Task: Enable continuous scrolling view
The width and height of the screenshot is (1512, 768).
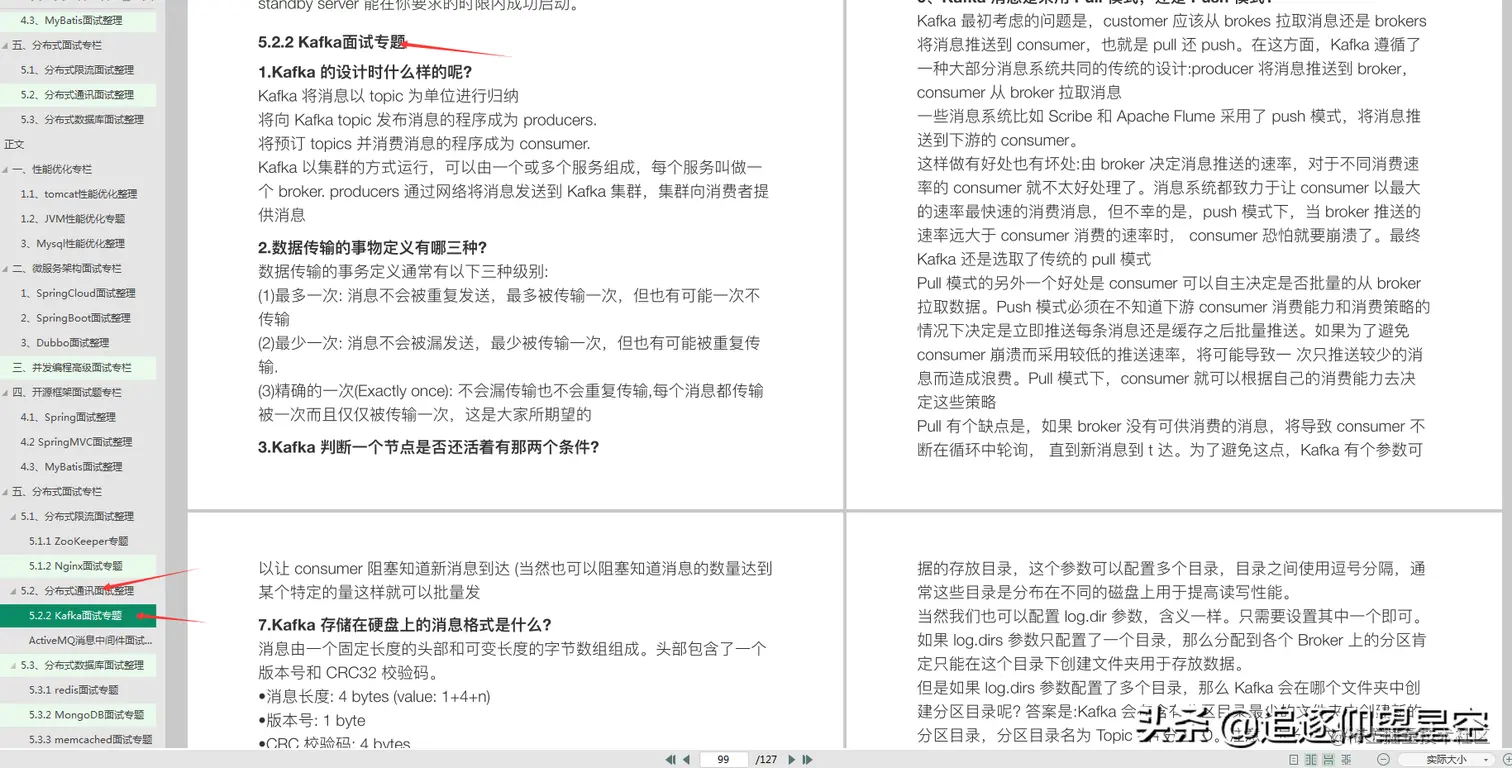Action: click(x=1329, y=758)
